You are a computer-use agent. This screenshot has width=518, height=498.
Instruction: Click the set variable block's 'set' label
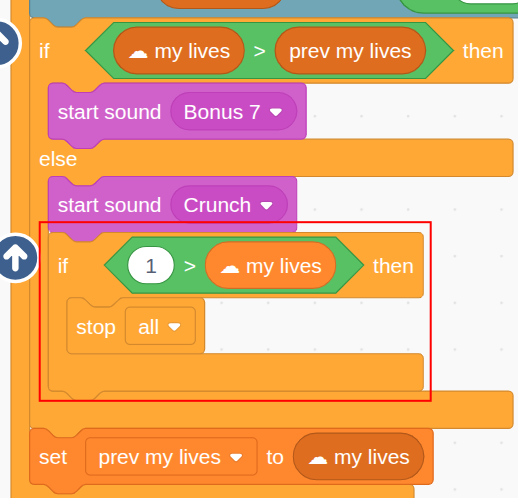click(53, 457)
